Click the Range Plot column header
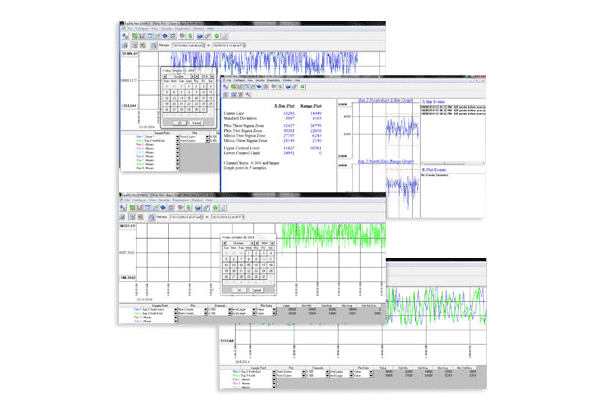 tap(310, 106)
